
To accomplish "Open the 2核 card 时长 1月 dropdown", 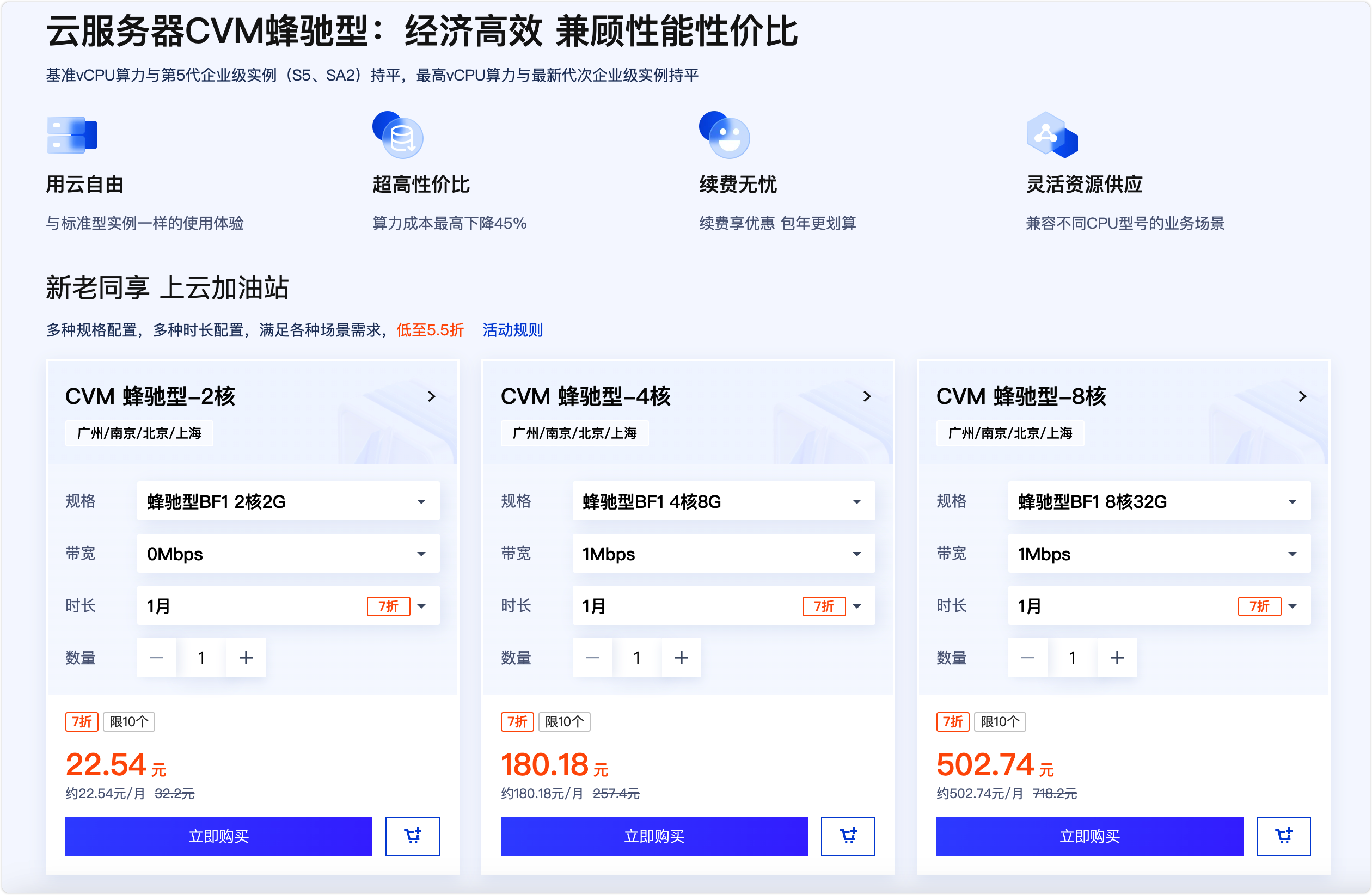I will click(x=288, y=606).
